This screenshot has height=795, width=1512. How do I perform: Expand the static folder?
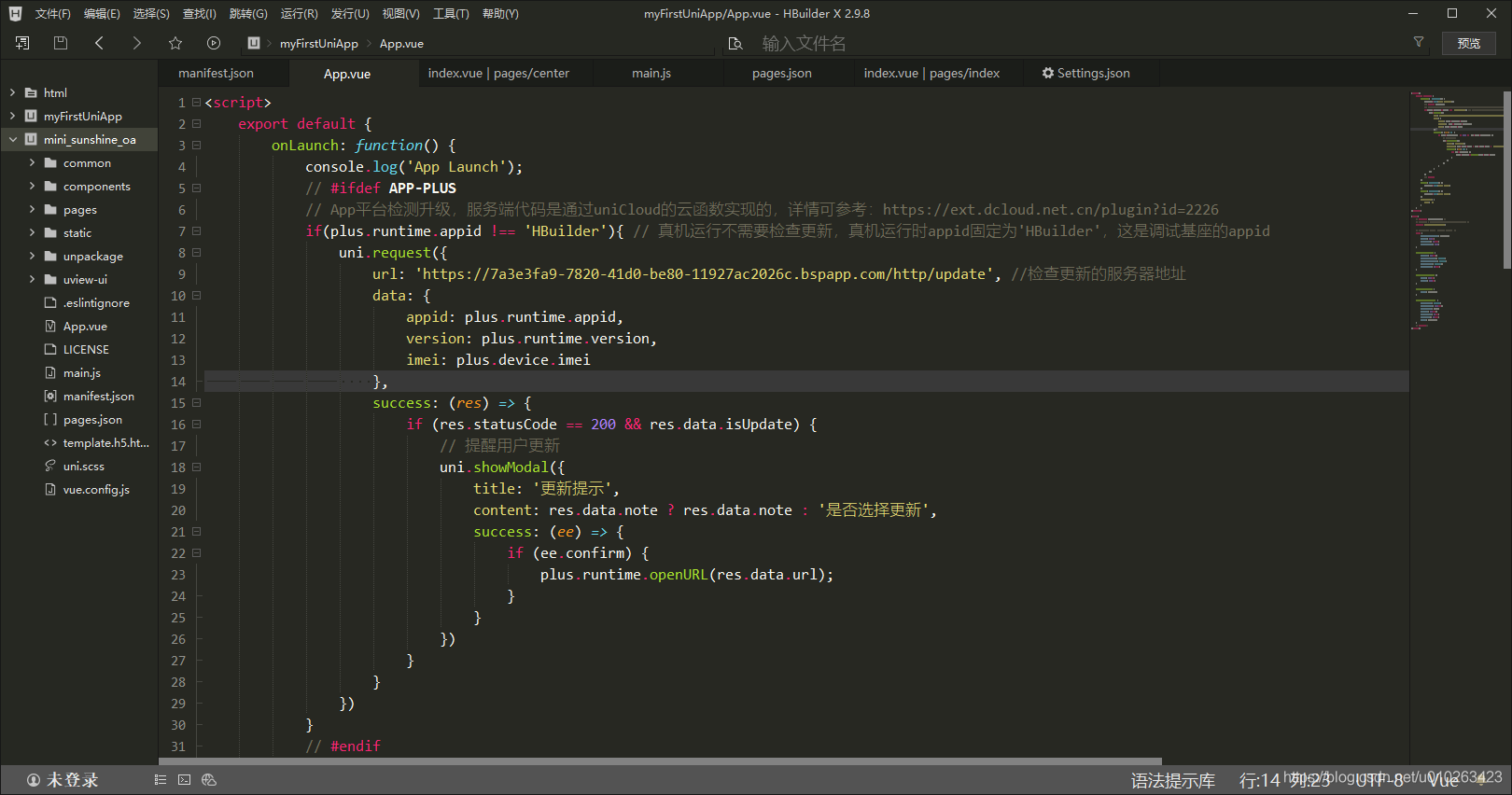click(32, 232)
